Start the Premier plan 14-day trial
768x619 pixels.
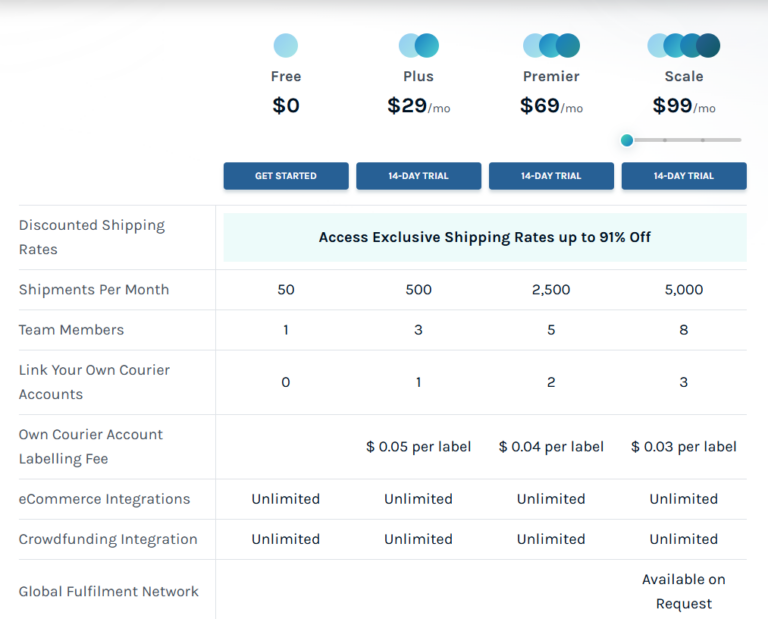point(551,176)
